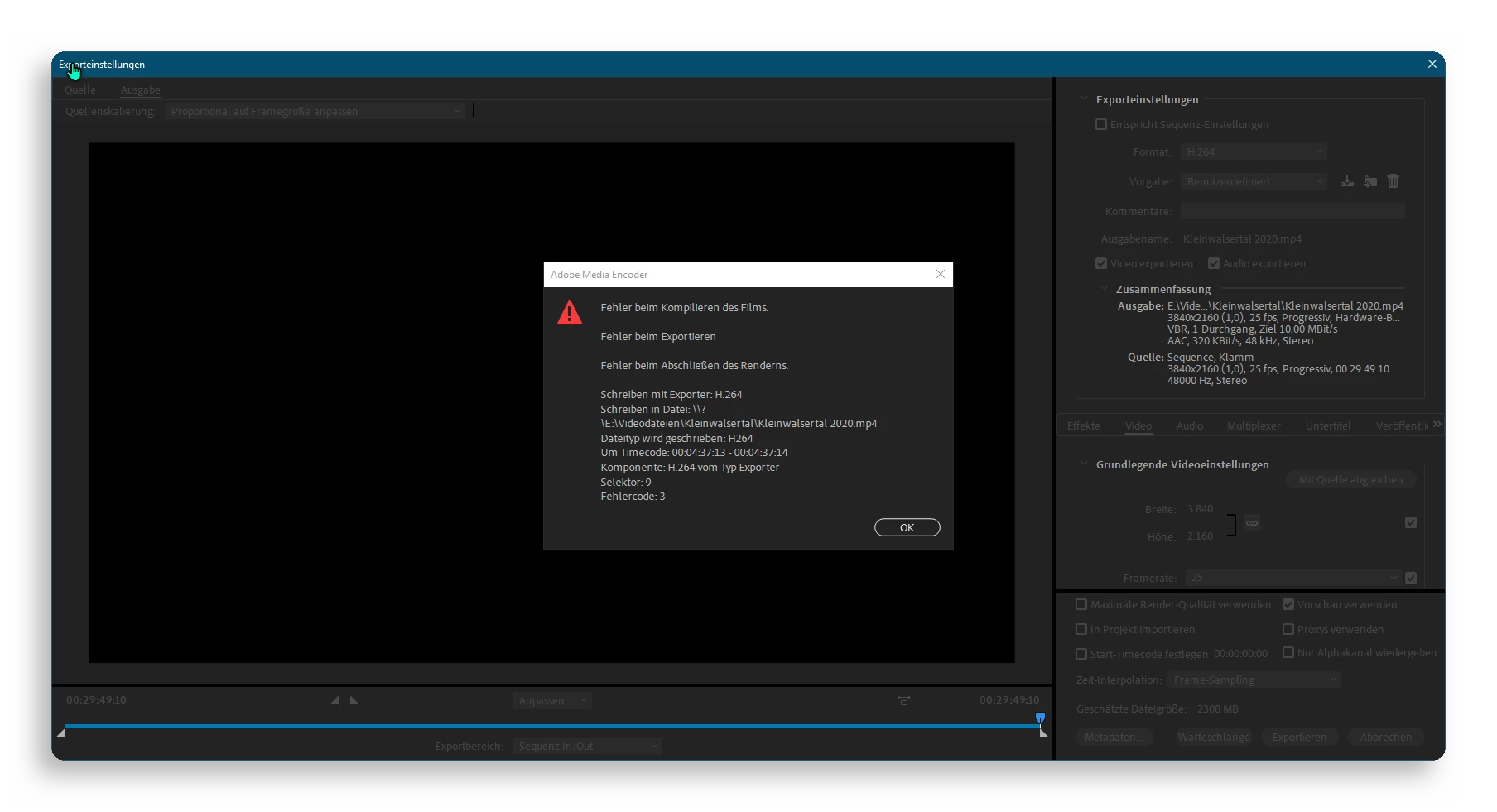Toggle Video exportieren checkbox
This screenshot has height=812, width=1497.
click(1101, 263)
